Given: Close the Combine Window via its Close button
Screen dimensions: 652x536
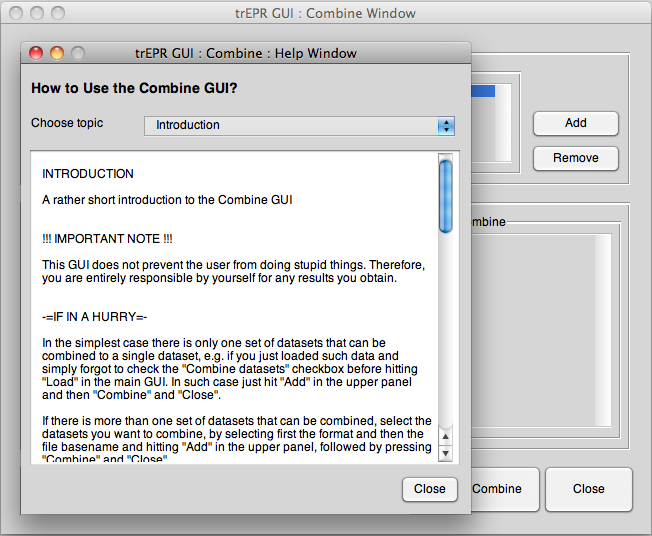Looking at the screenshot, I should click(x=588, y=489).
